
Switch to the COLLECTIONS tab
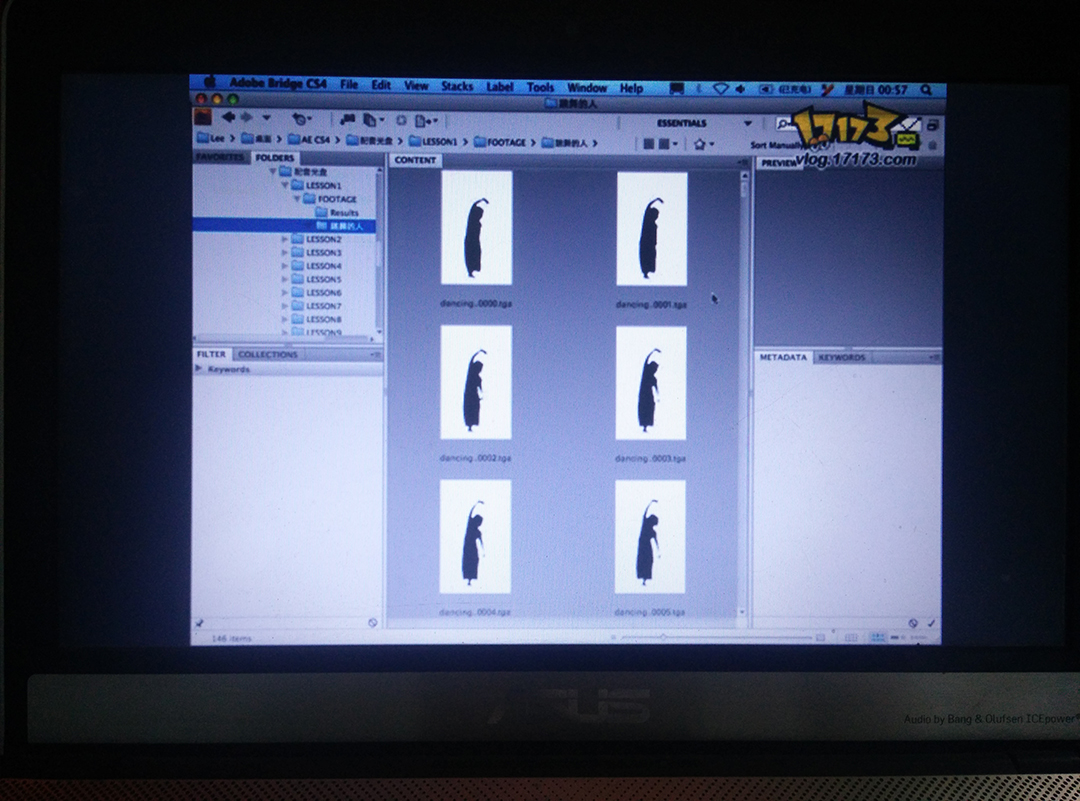tap(268, 355)
